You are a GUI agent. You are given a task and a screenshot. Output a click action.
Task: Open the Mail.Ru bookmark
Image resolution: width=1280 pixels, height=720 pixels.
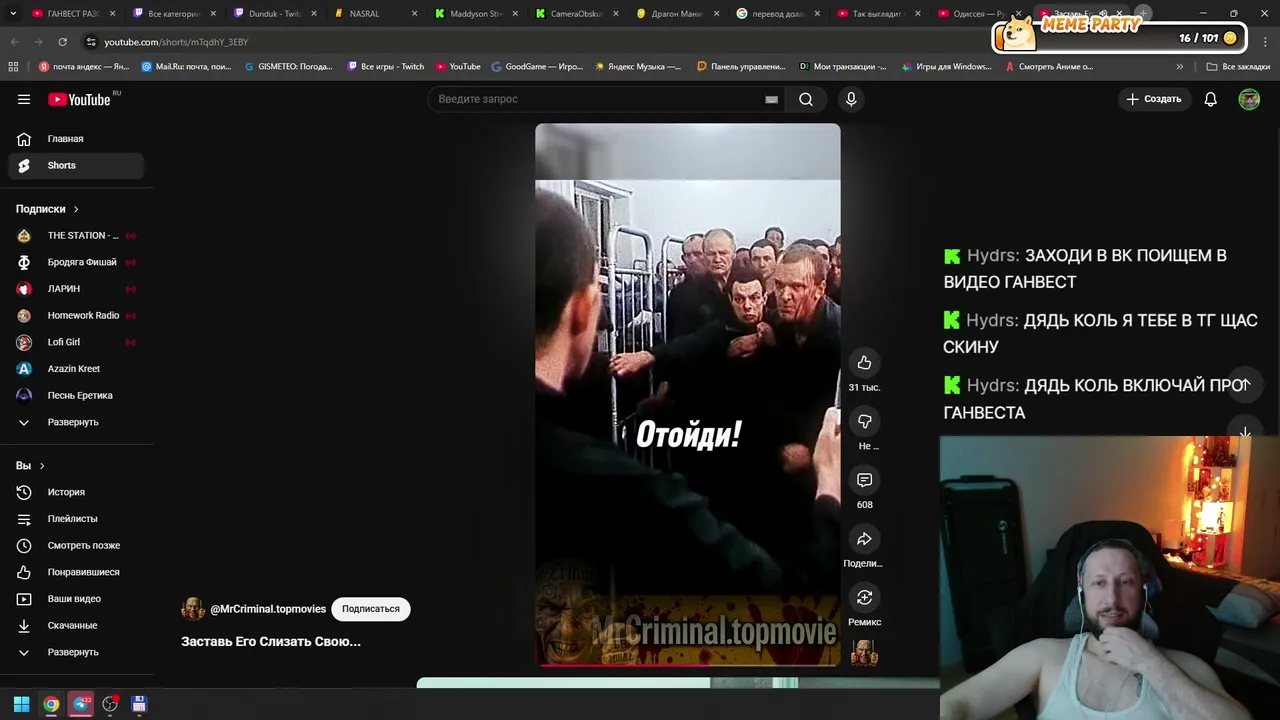(186, 67)
